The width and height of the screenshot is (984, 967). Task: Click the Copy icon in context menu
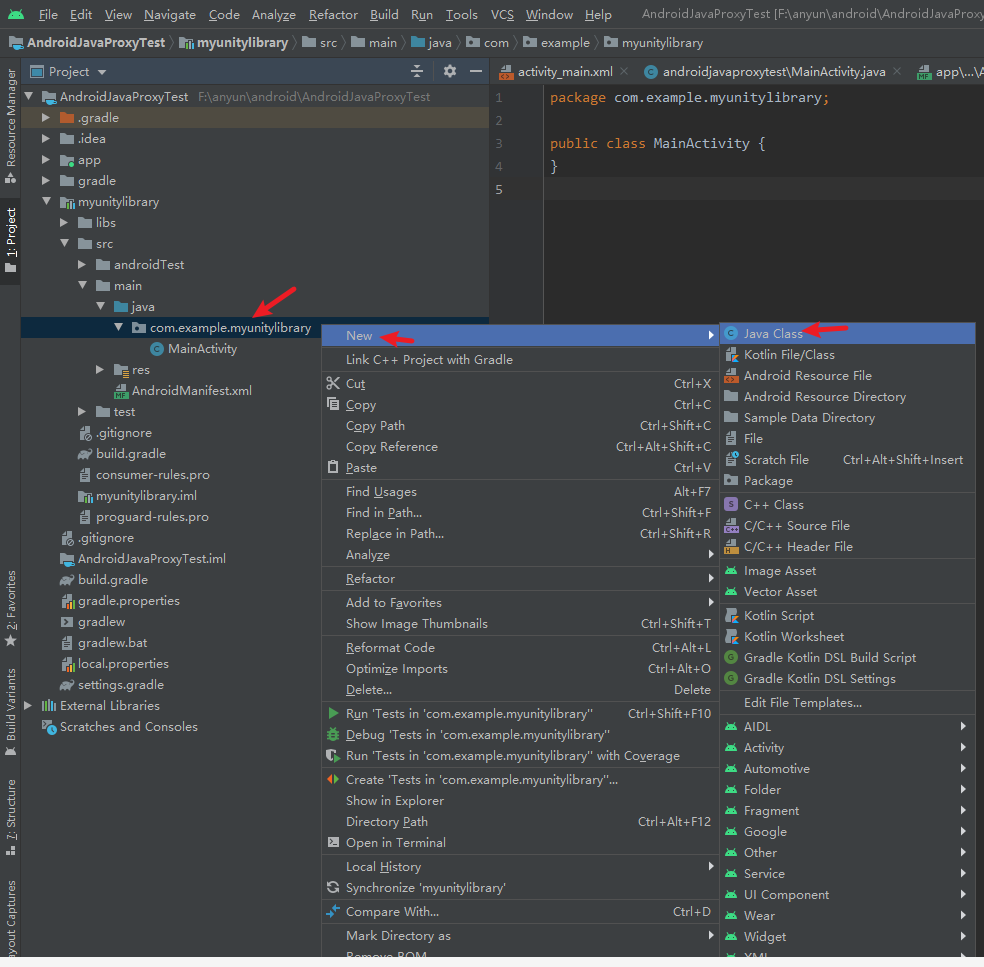pos(333,404)
